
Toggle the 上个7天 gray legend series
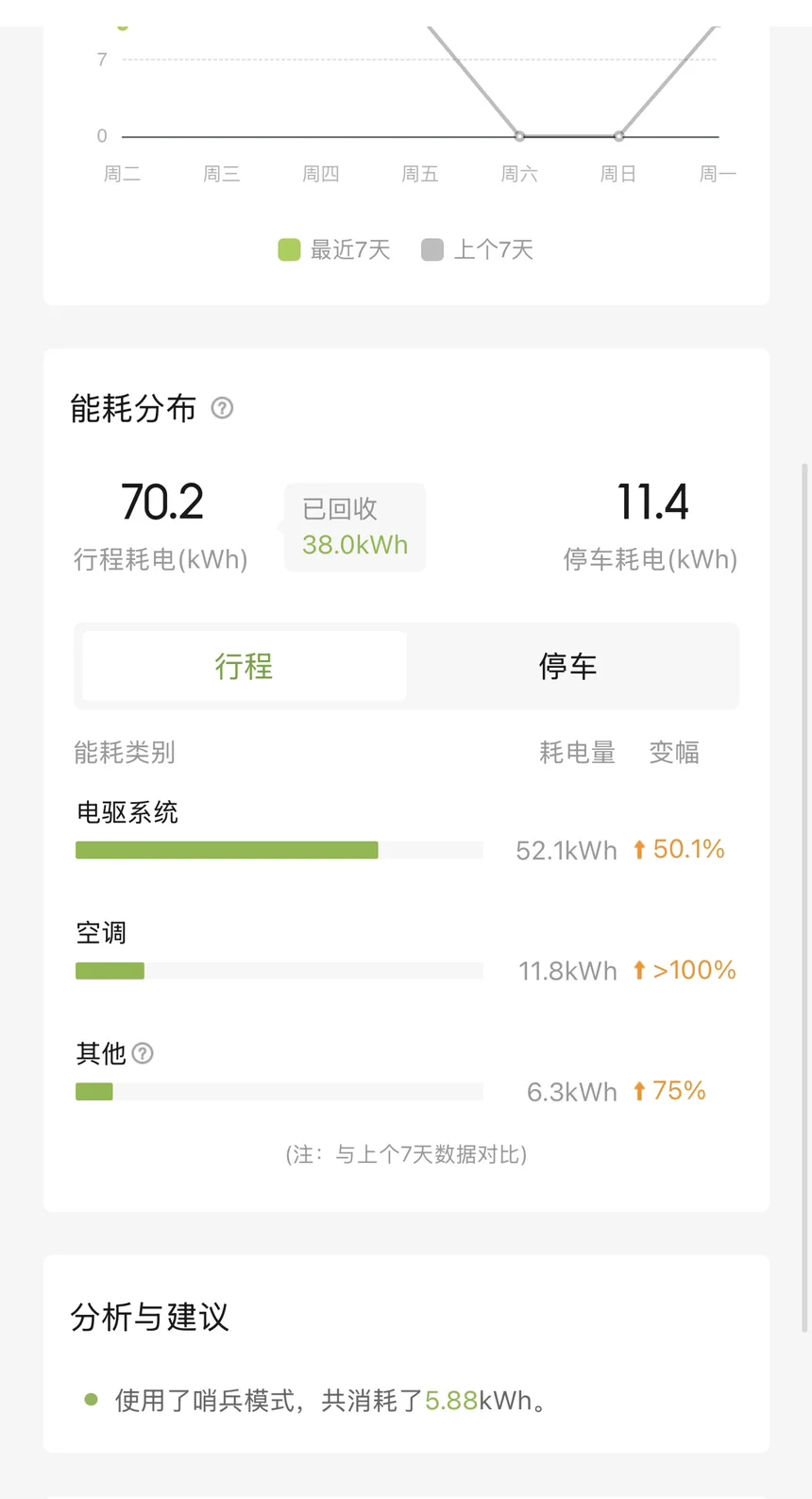click(478, 249)
